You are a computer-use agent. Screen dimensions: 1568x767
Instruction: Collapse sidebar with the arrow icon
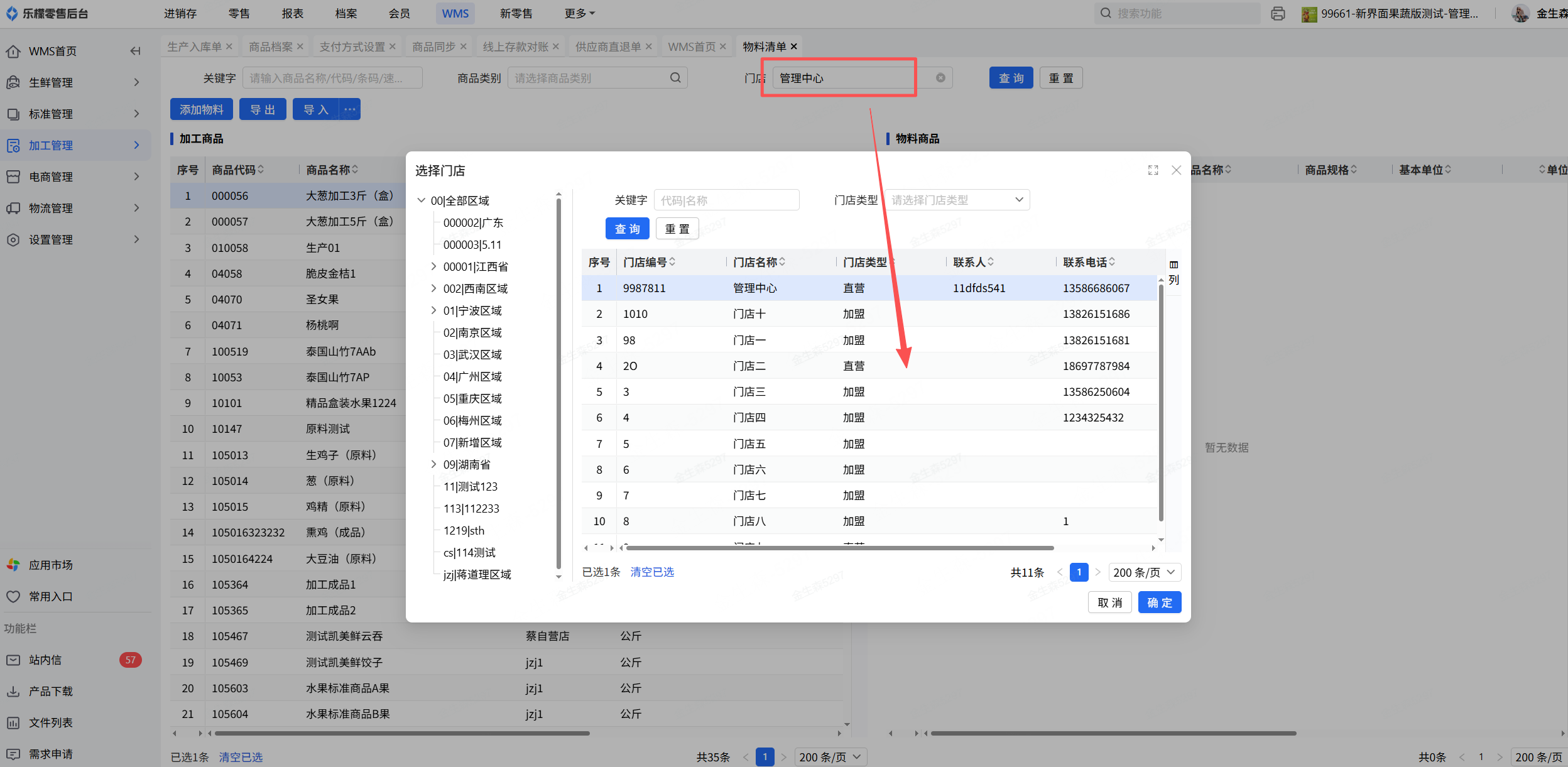[x=135, y=51]
